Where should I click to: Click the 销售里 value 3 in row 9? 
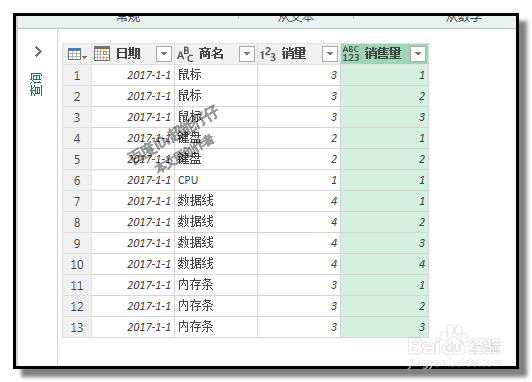click(384, 244)
